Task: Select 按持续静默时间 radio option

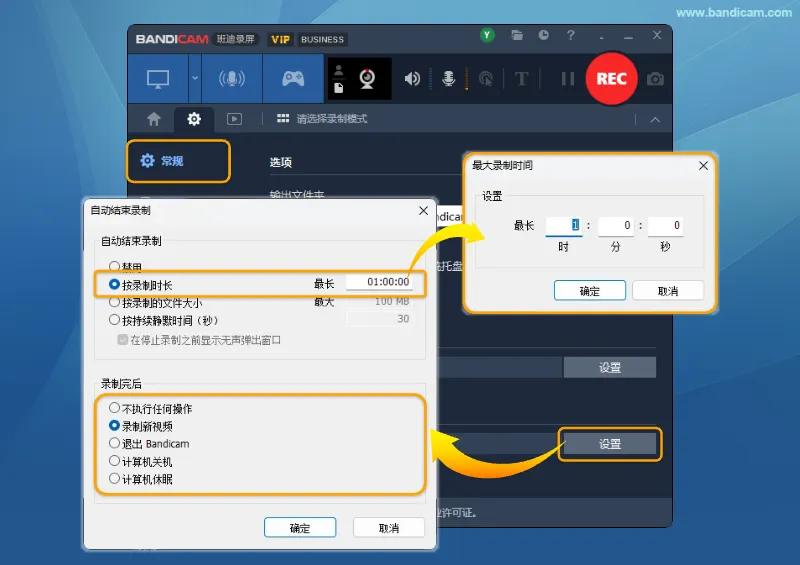Action: click(x=114, y=320)
